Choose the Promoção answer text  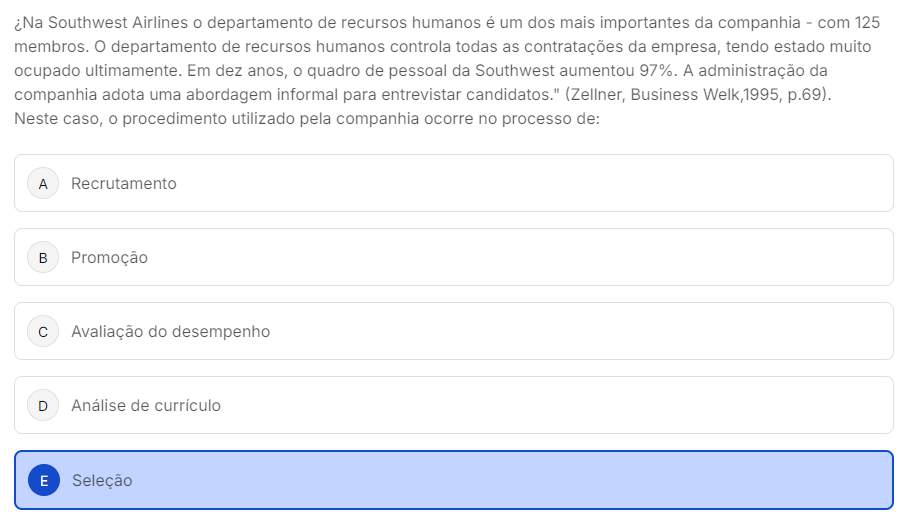click(109, 258)
